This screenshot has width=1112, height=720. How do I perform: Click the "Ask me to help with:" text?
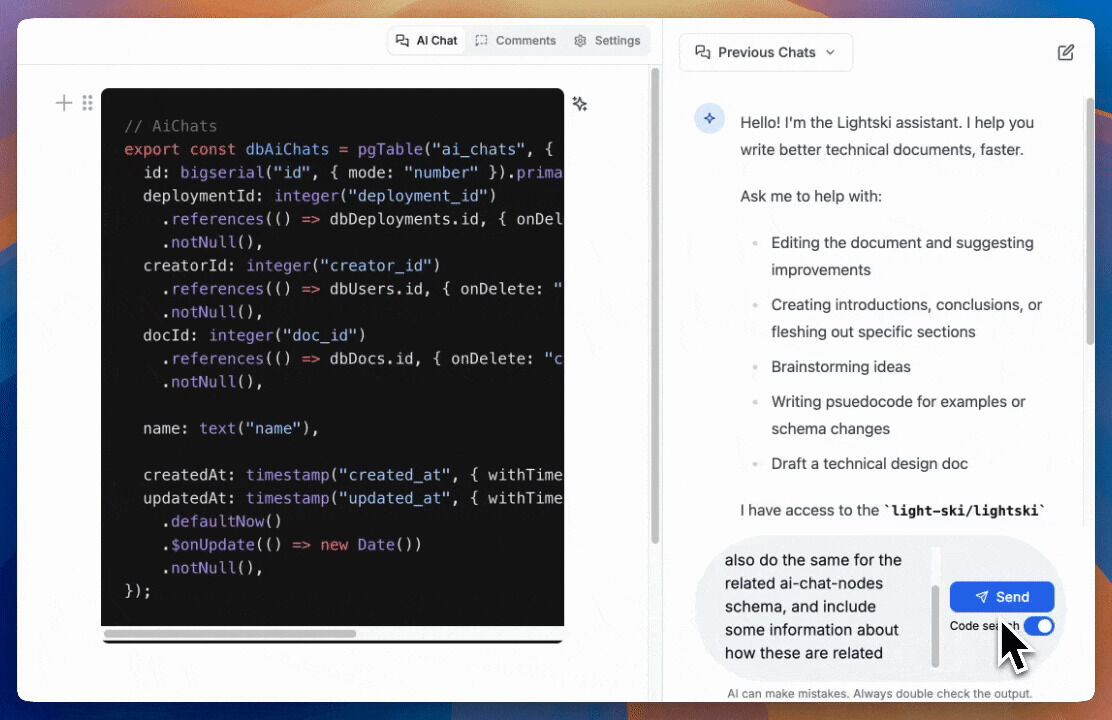pos(811,196)
